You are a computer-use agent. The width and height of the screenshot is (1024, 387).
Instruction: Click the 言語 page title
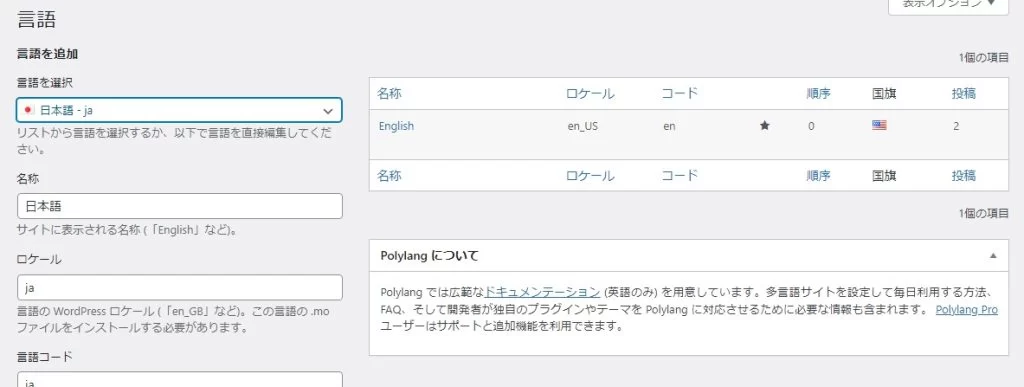click(37, 20)
